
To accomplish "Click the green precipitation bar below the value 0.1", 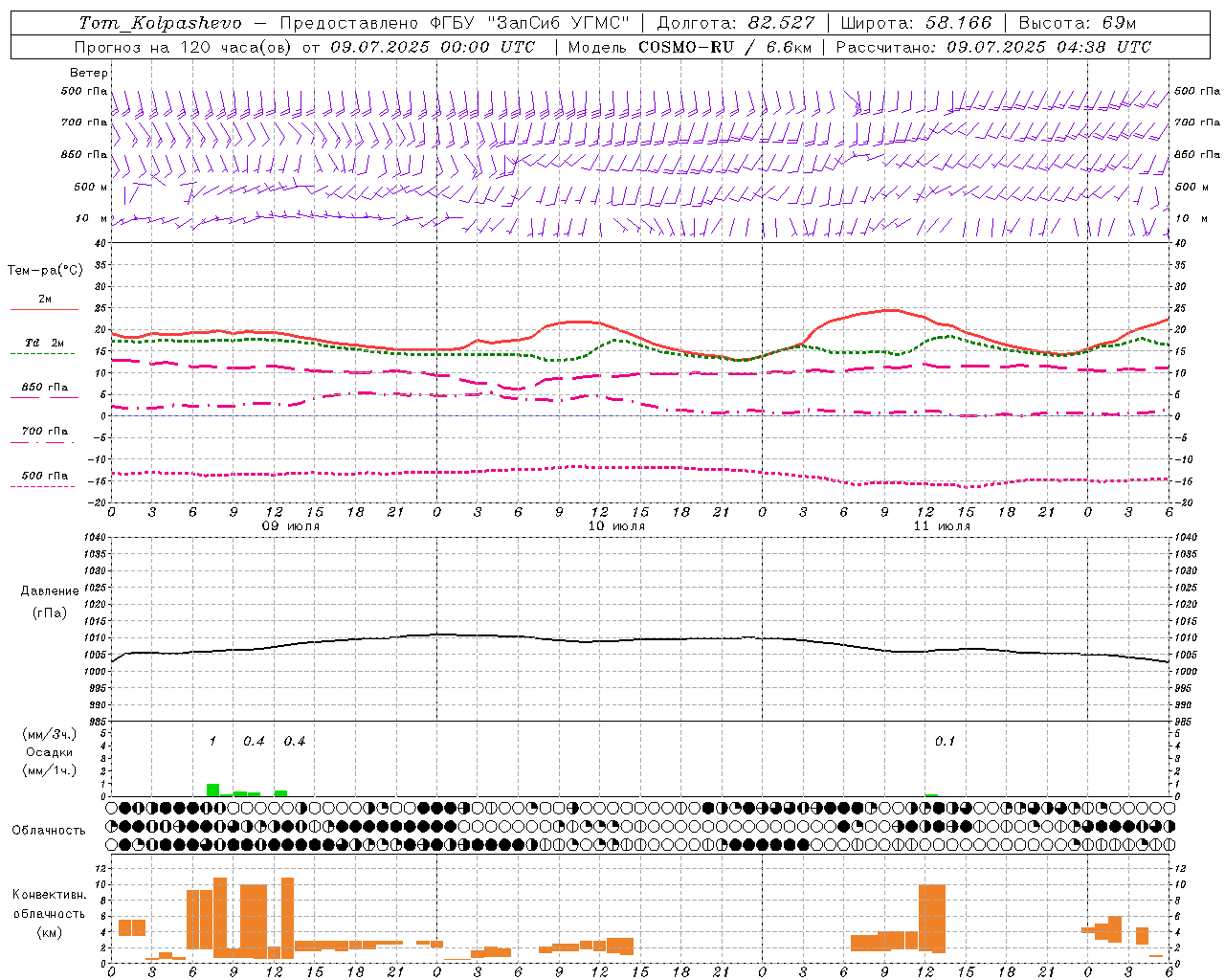I will click(x=931, y=794).
